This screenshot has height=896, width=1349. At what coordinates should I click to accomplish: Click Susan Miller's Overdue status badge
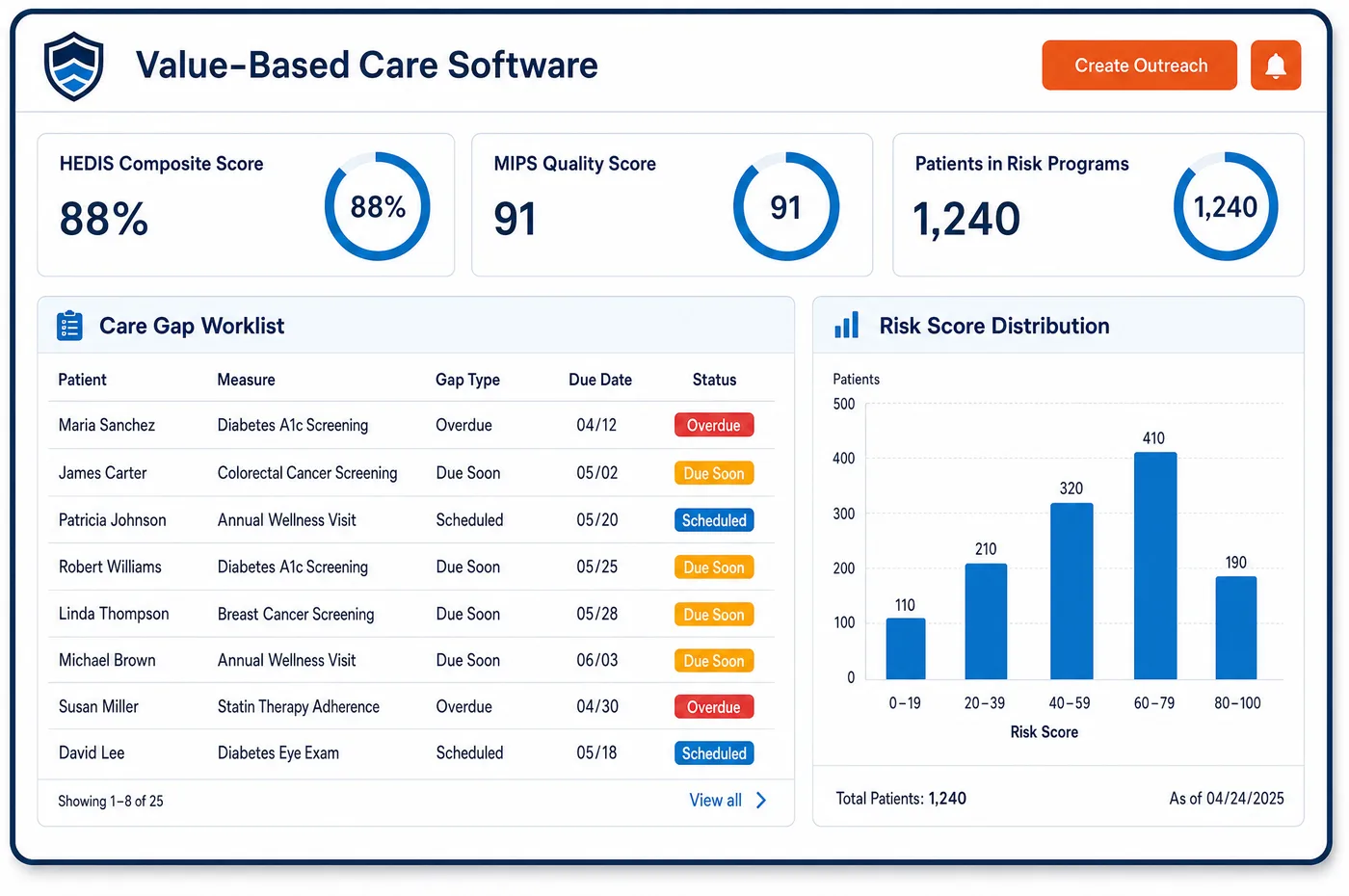[714, 707]
